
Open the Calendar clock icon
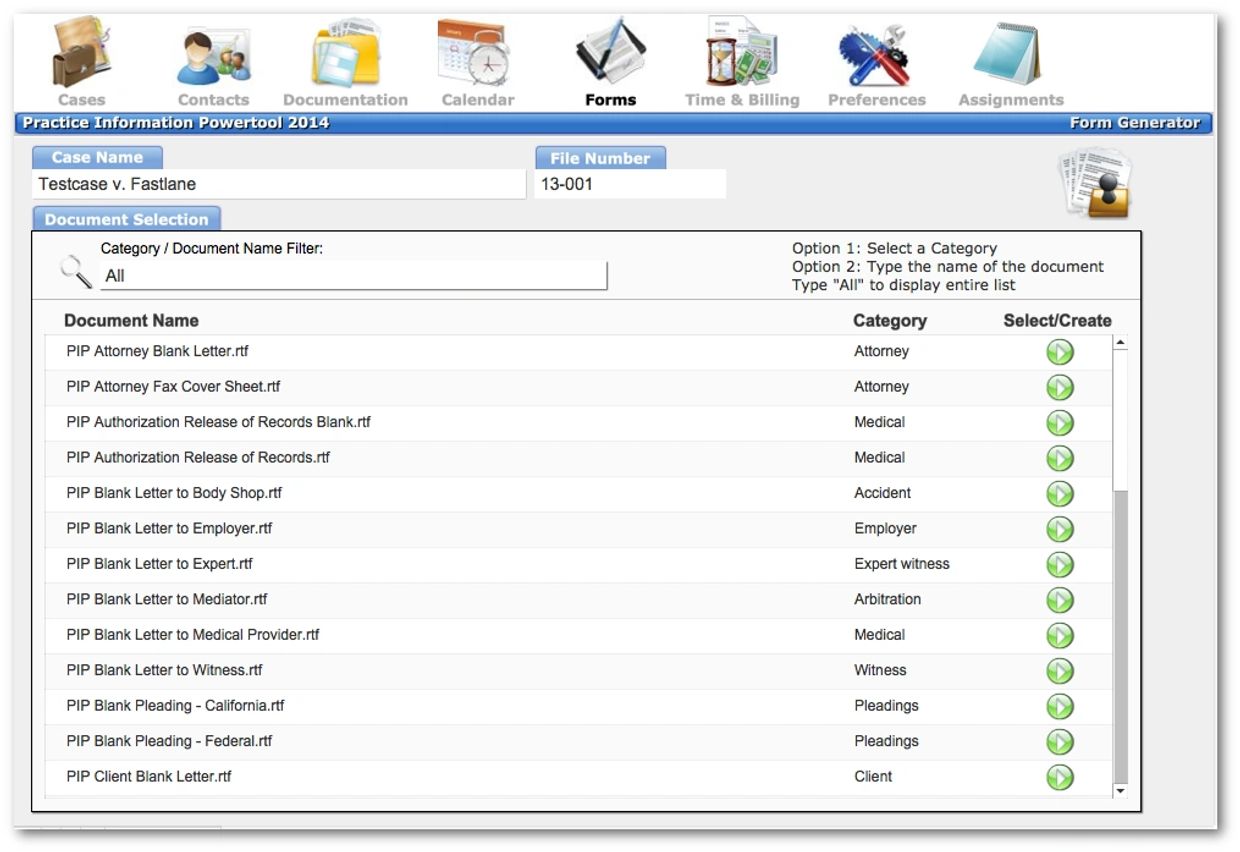pos(476,54)
